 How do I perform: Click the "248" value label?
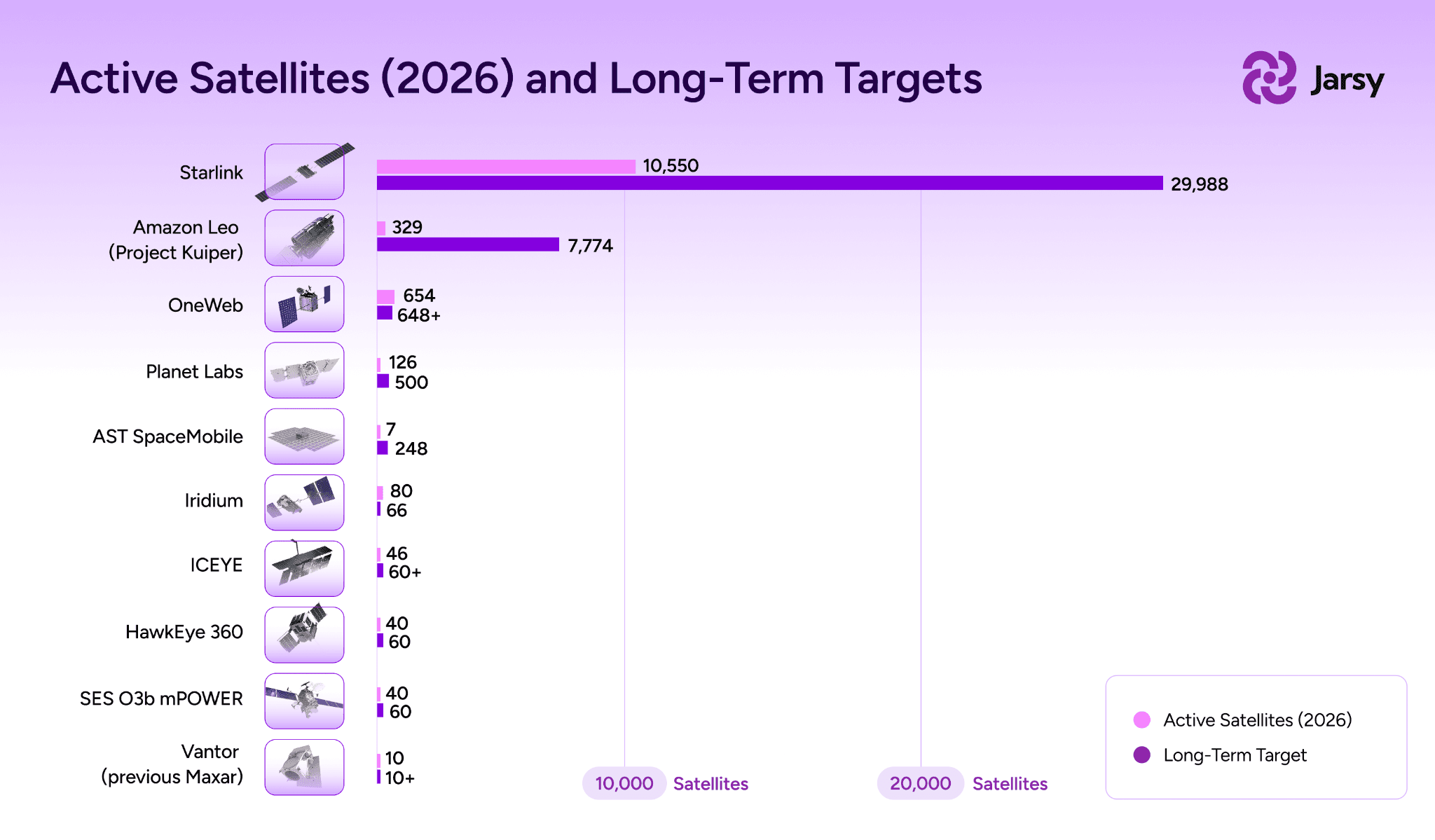pos(411,448)
